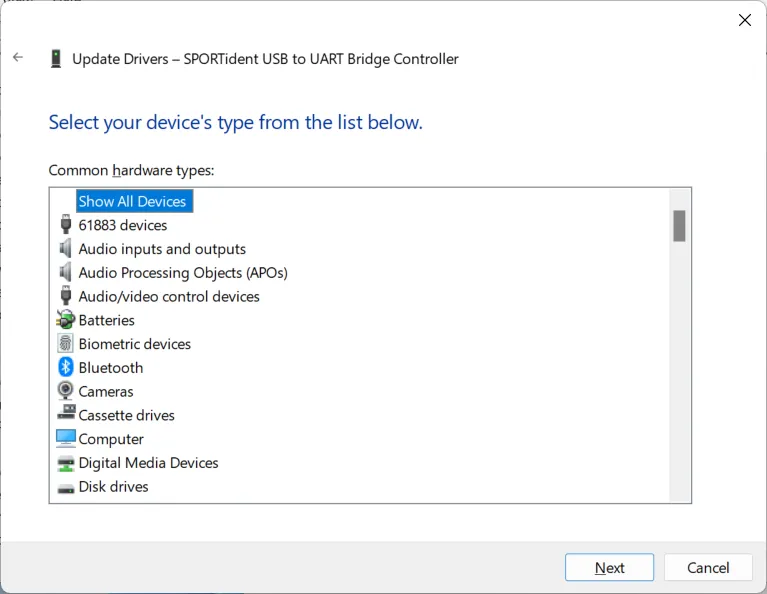This screenshot has height=594, width=767.
Task: Click the Biometric devices fingerprint icon
Action: (66, 344)
